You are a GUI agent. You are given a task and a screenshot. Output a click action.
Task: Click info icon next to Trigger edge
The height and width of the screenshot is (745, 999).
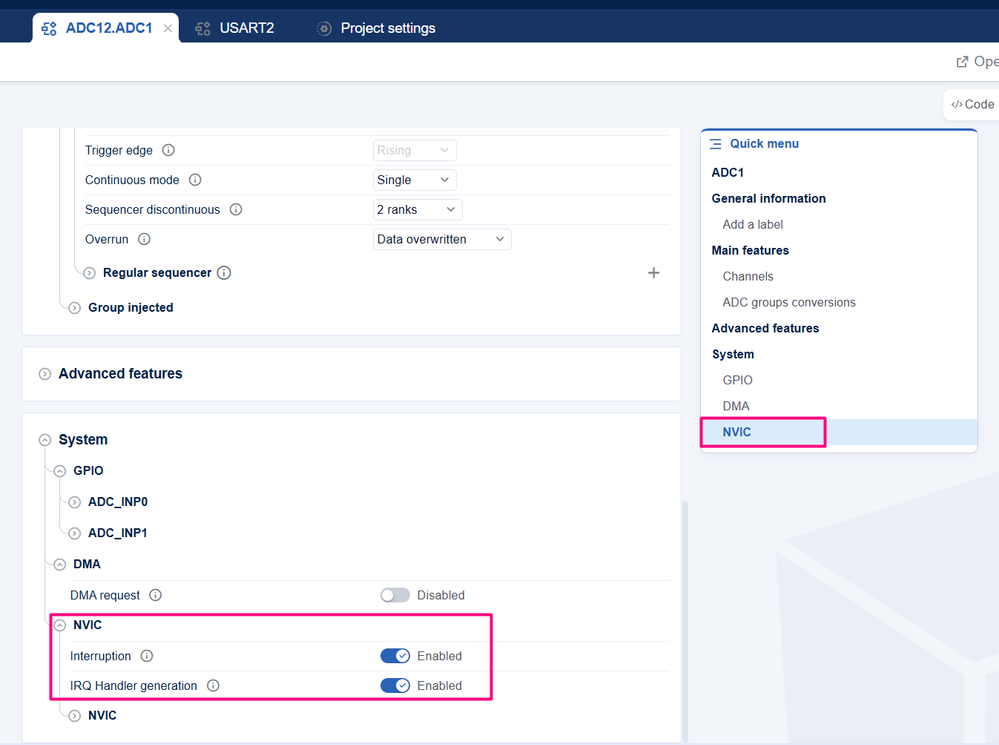[168, 150]
